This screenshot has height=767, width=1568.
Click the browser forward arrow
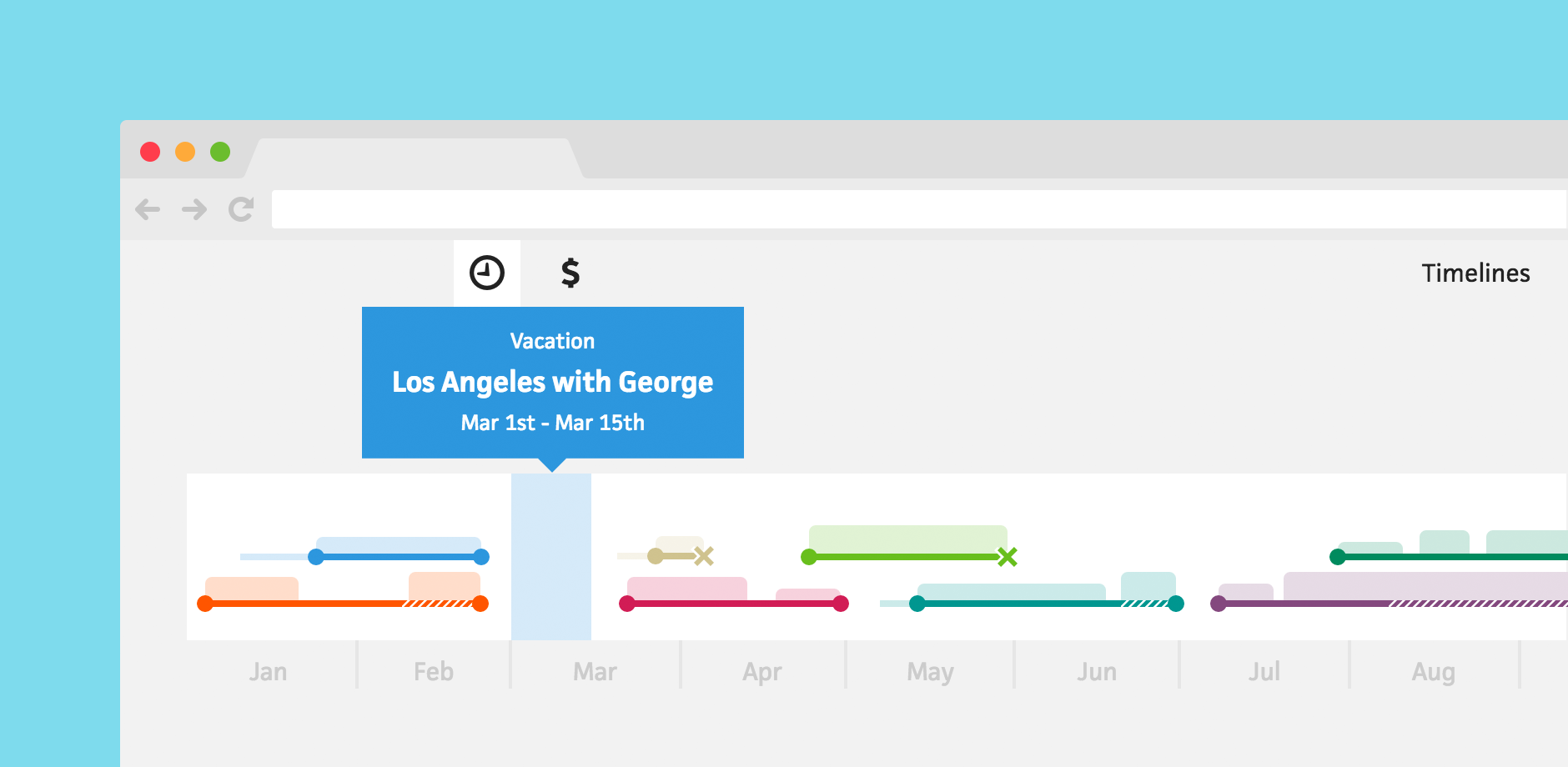(x=194, y=209)
